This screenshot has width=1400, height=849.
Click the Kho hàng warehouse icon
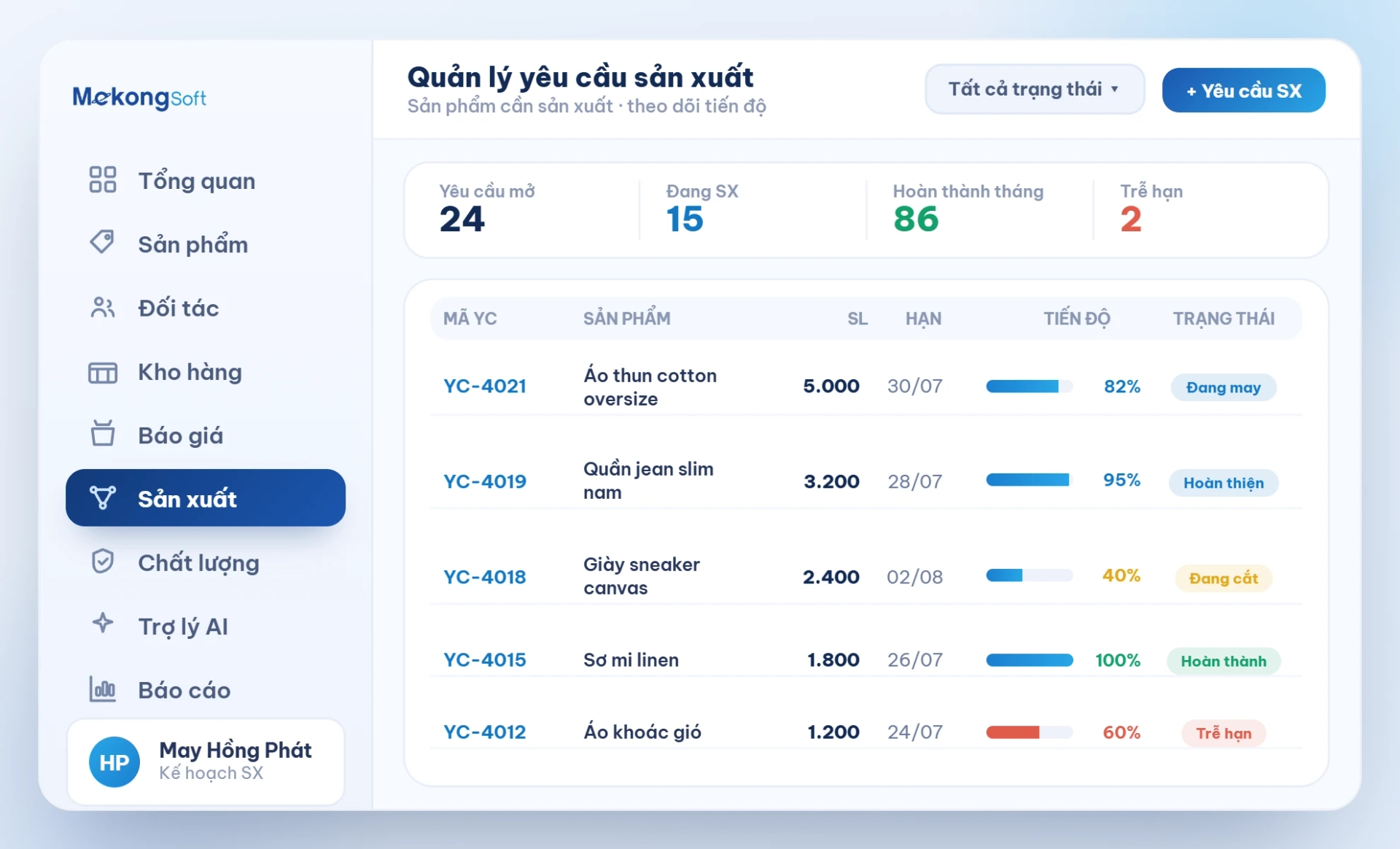[102, 372]
